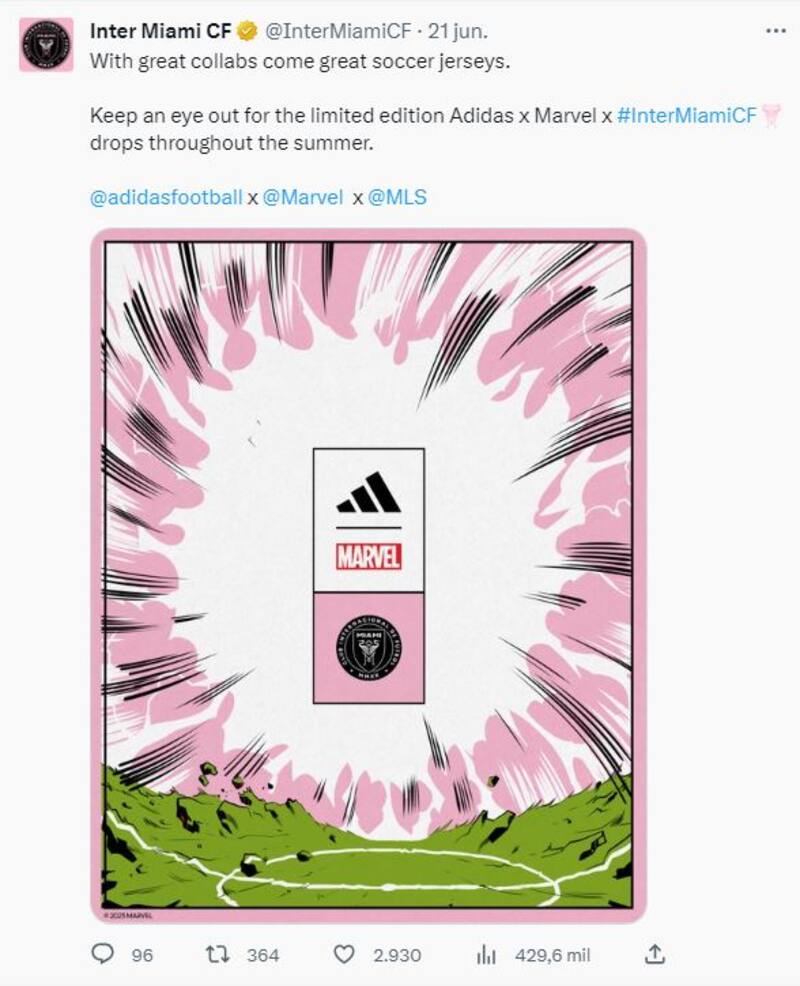Like the tweet with the heart icon
Screen dimensions: 800x986
pos(344,955)
